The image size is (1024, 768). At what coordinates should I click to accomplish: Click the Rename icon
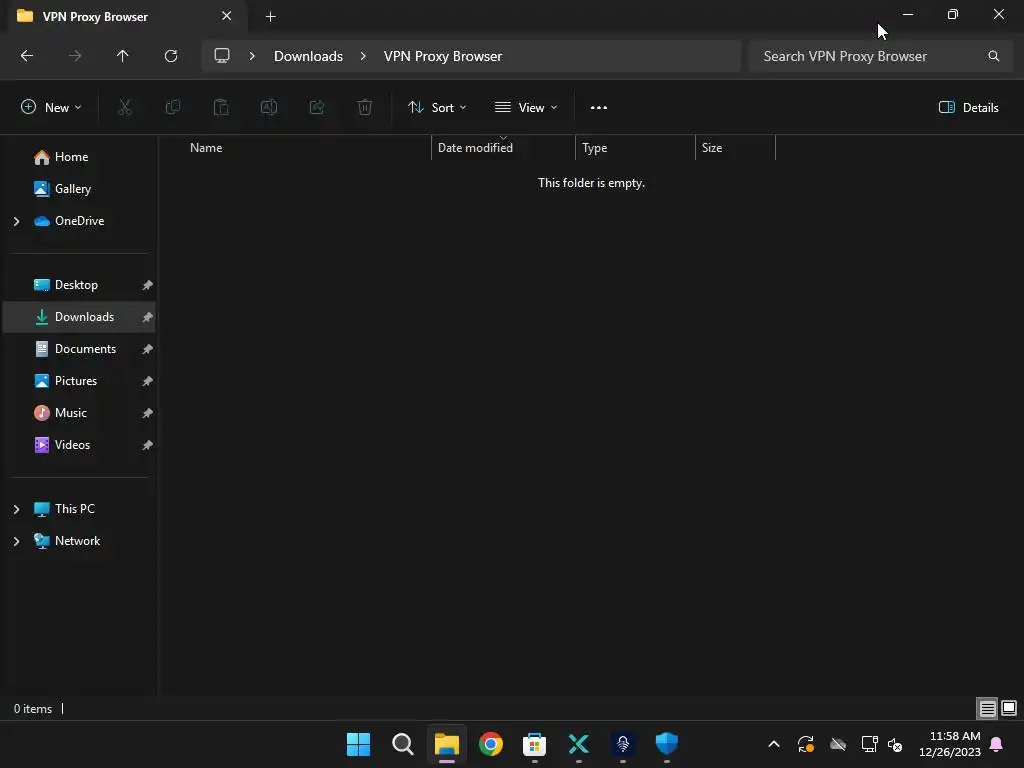[269, 108]
